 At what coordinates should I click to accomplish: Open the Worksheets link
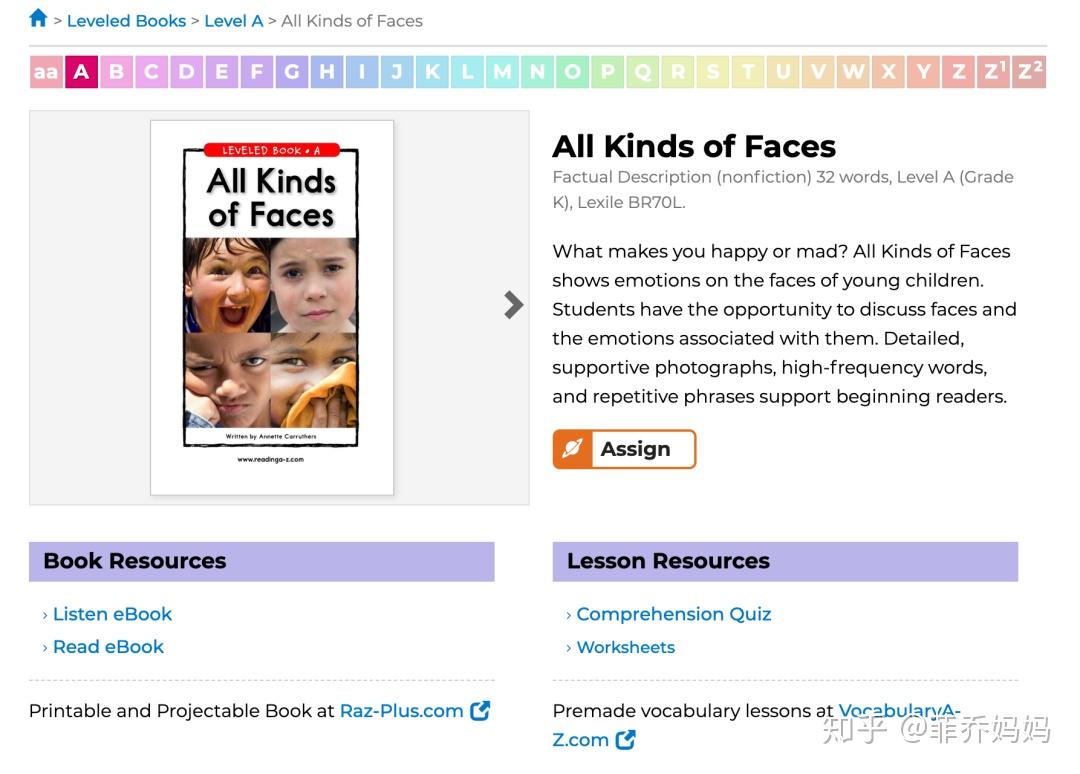(x=625, y=647)
